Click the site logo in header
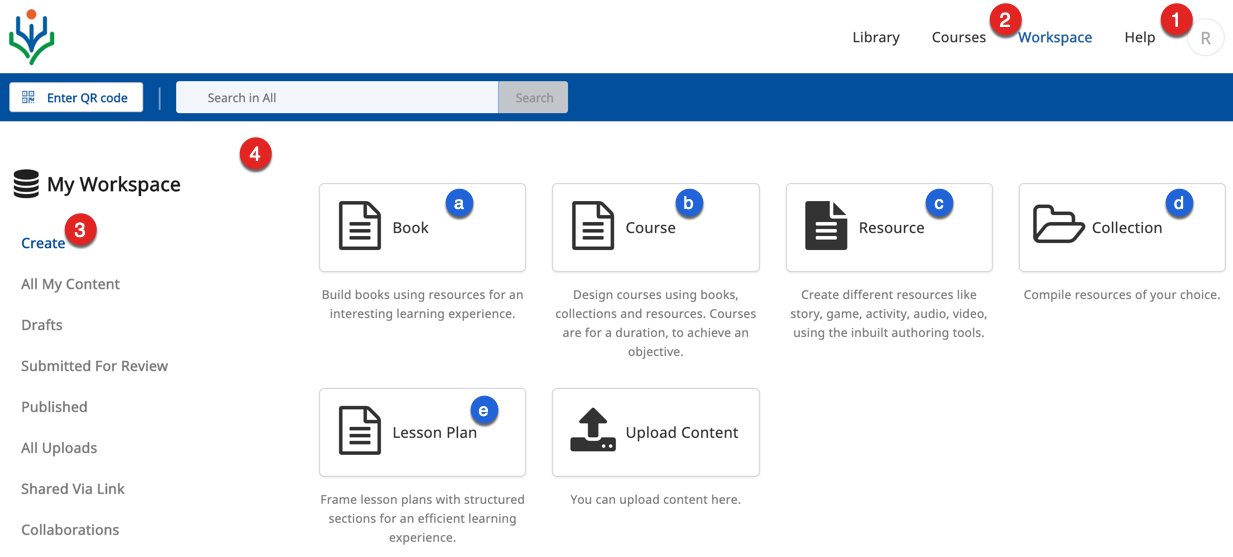The image size is (1233, 557). coord(32,37)
